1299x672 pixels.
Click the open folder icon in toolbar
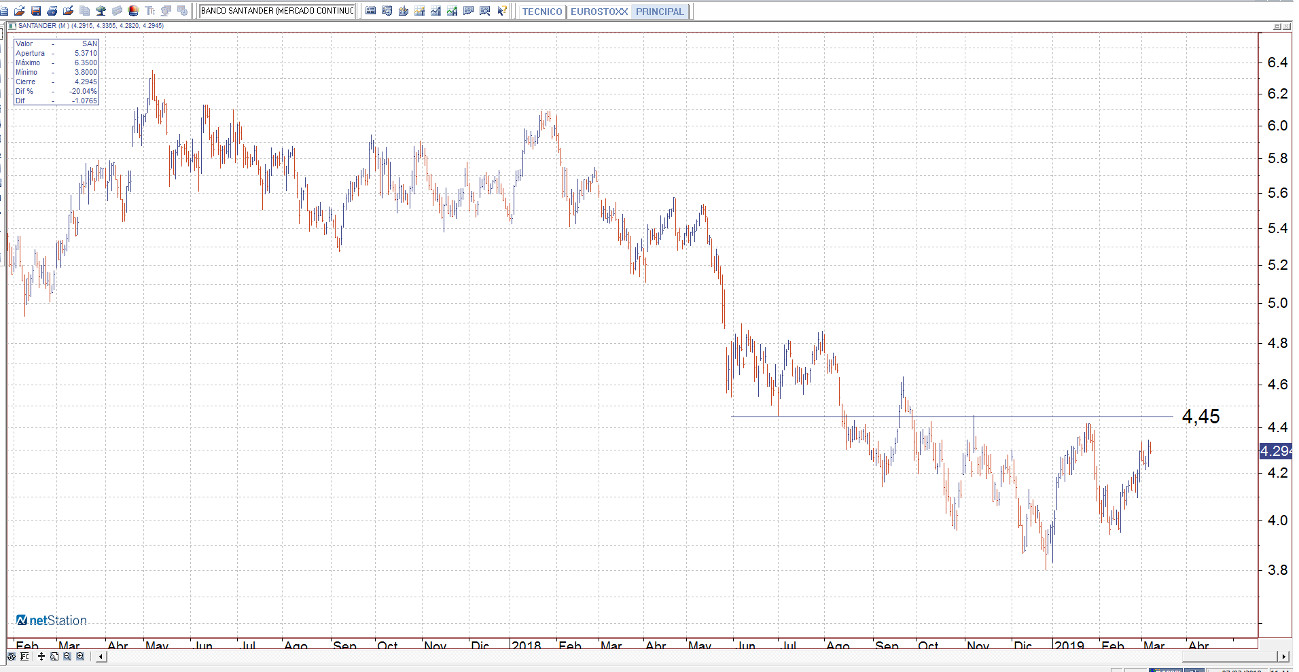[x=20, y=11]
